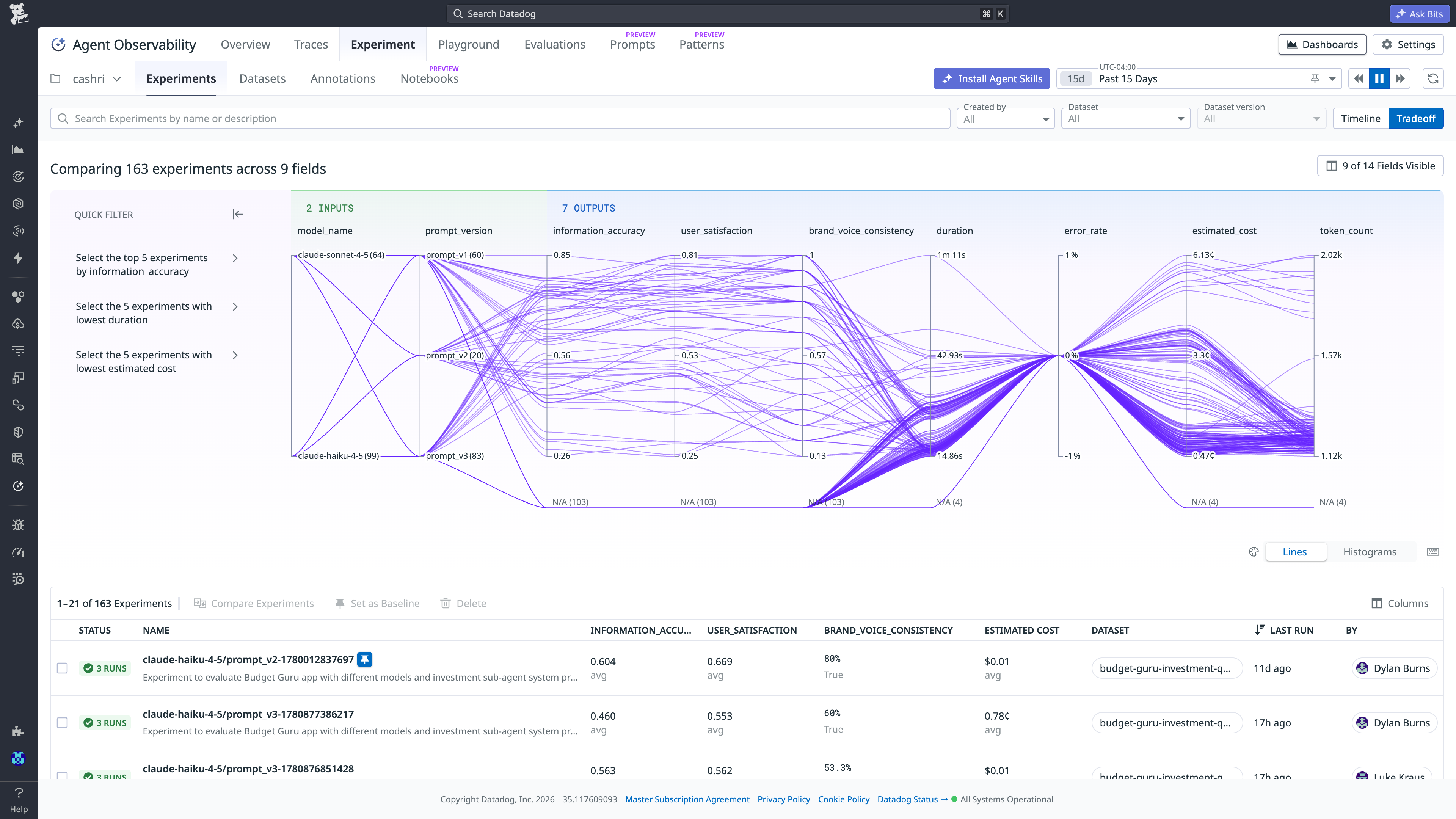Click the Datadog logo in the sidebar
Screen dimensions: 1456x819
click(19, 14)
